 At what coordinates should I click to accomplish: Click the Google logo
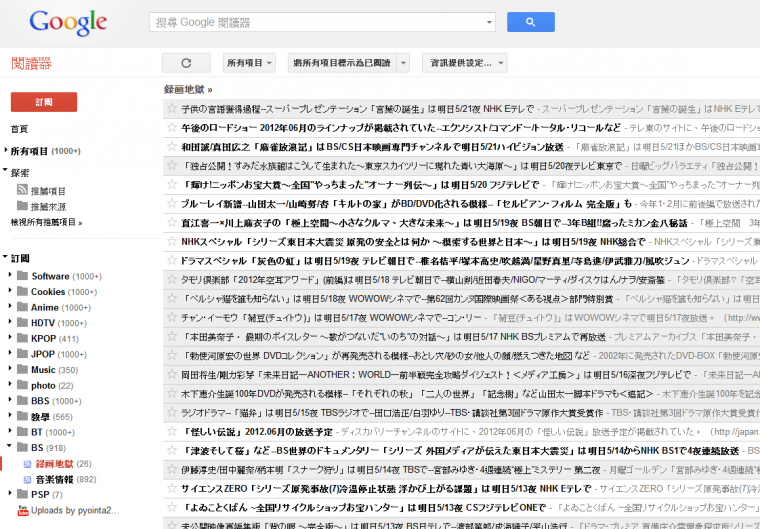pyautogui.click(x=68, y=23)
